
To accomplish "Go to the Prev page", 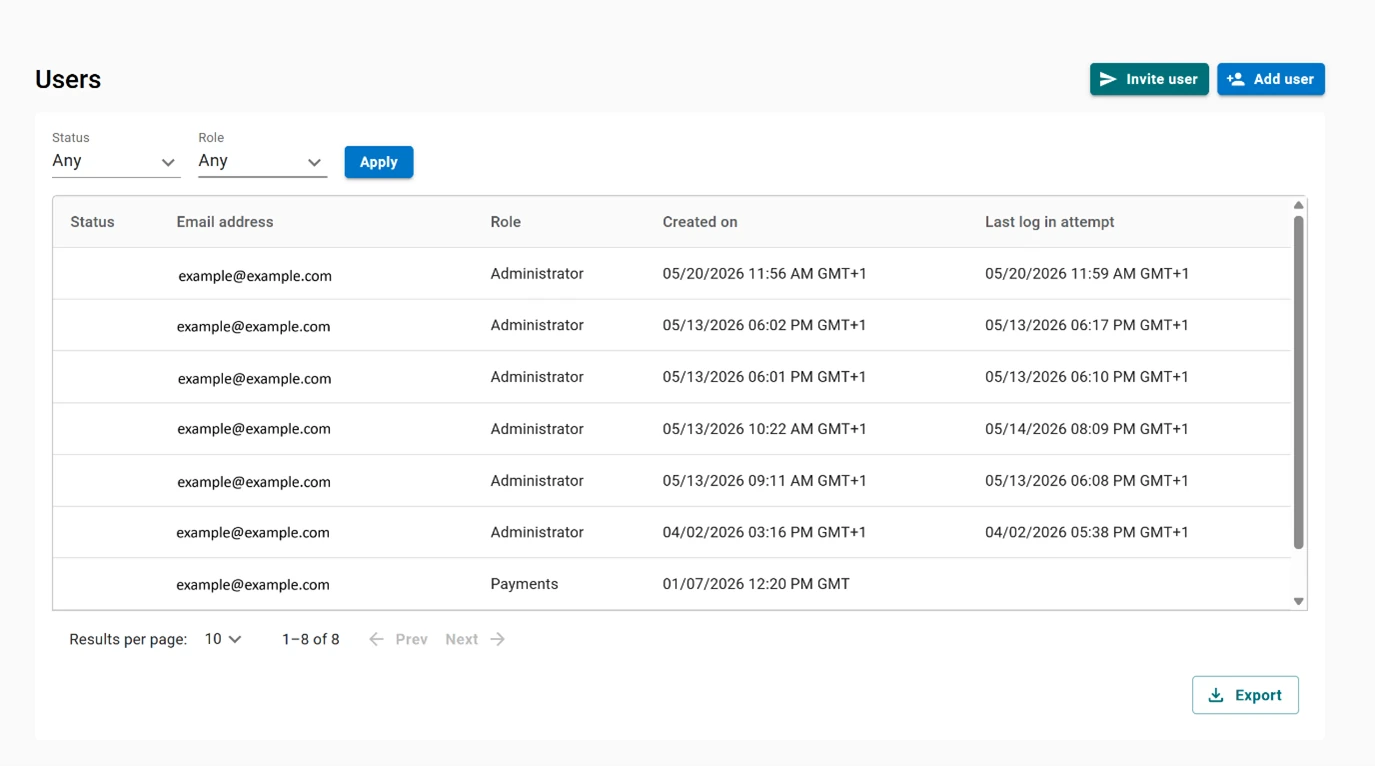I will click(x=398, y=639).
